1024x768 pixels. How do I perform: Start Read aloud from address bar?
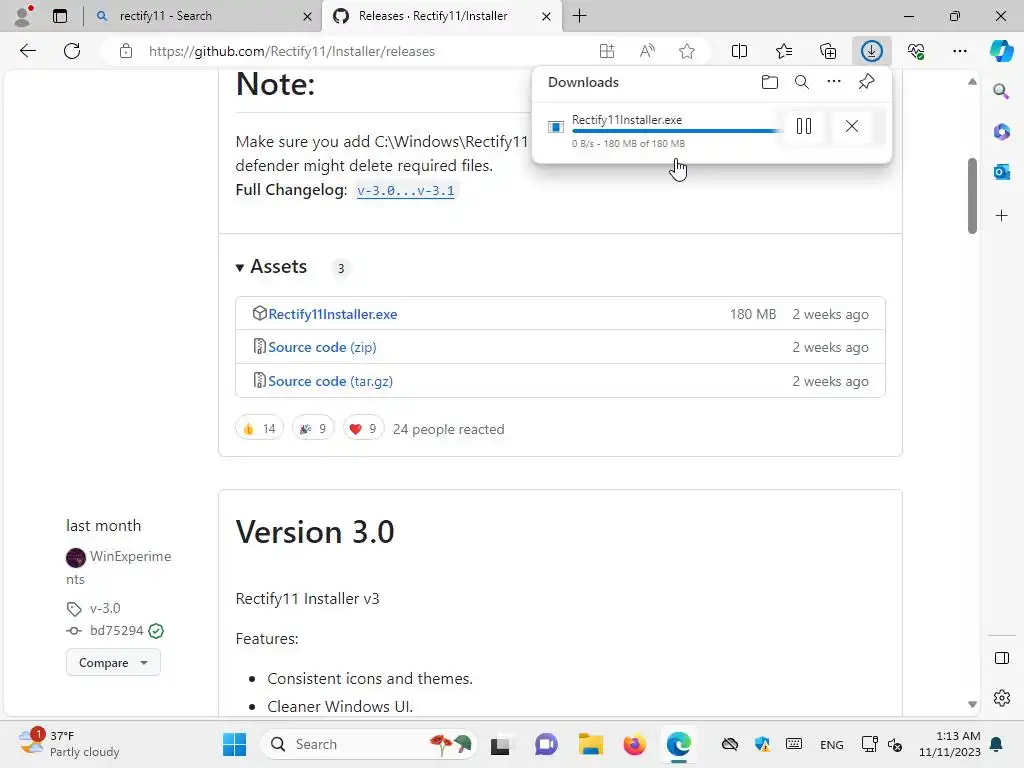(647, 51)
